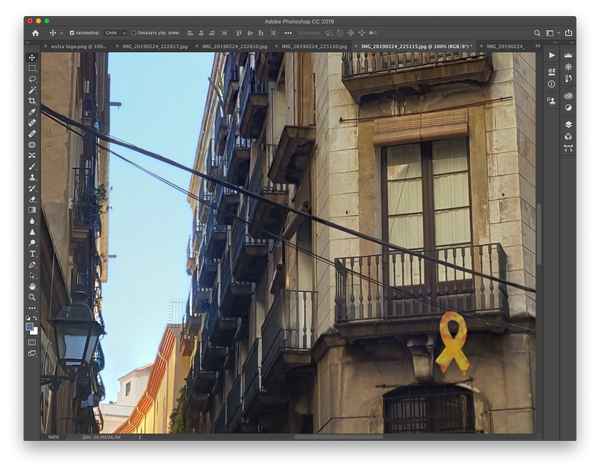Select the Lasso tool
Image resolution: width=600 pixels, height=472 pixels.
coord(32,79)
